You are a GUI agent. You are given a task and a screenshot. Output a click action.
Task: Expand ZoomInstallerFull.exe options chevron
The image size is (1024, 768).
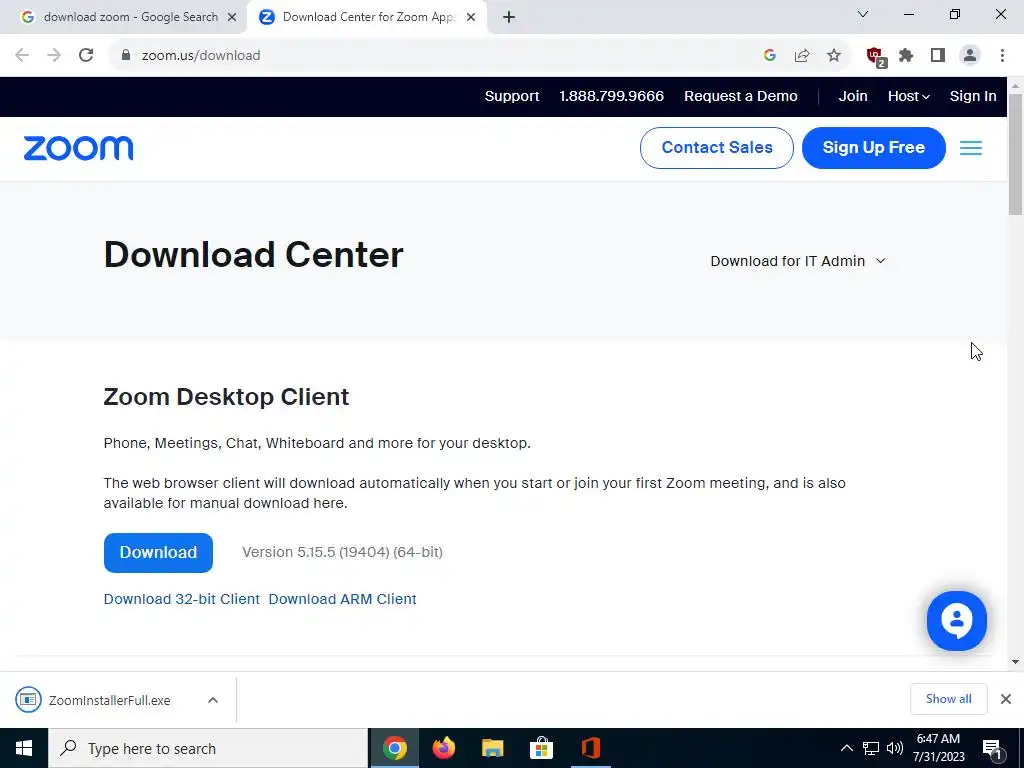[x=213, y=700]
